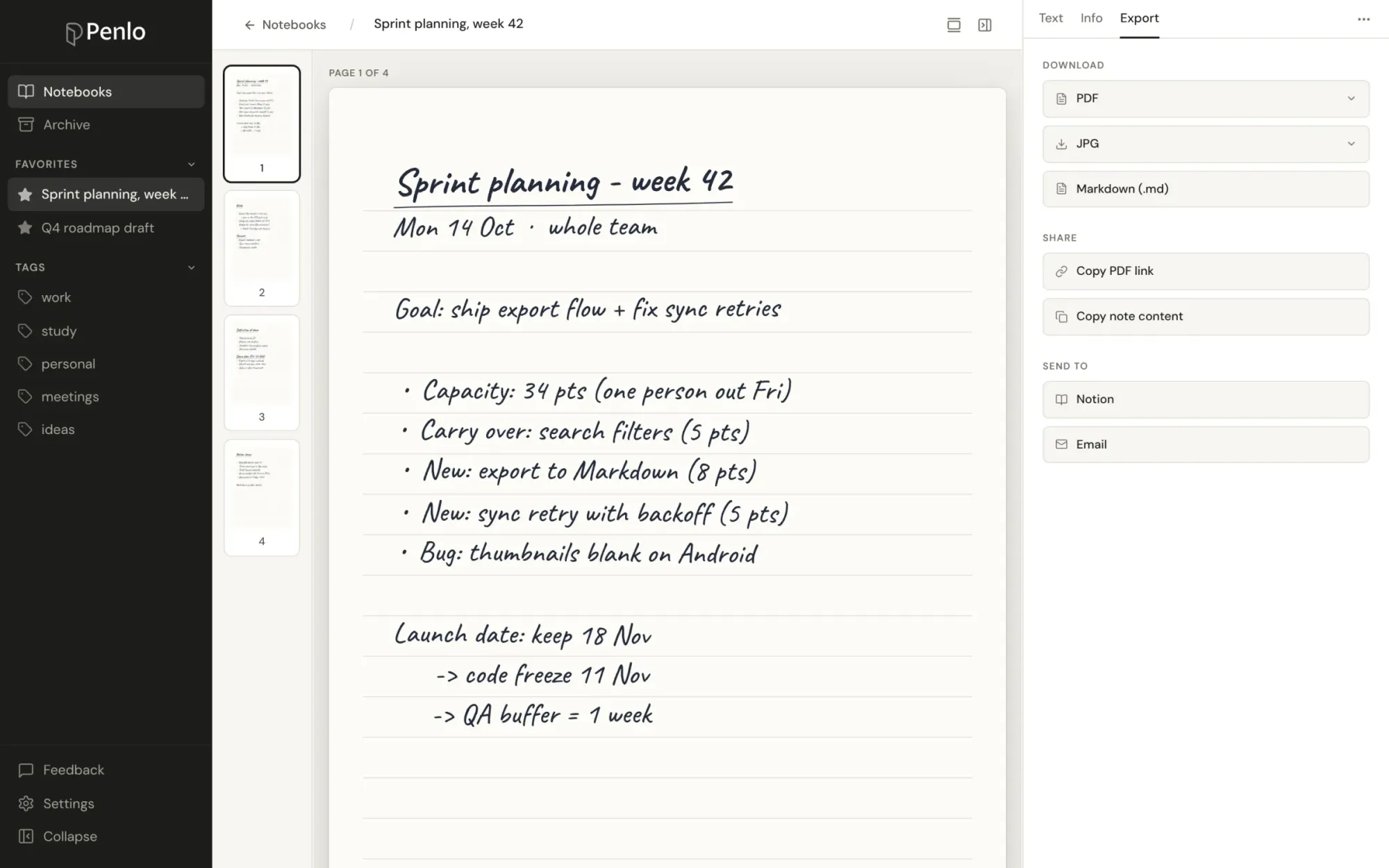Click the Collapse sidebar icon
Viewport: 1389px width, 868px height.
(26, 836)
